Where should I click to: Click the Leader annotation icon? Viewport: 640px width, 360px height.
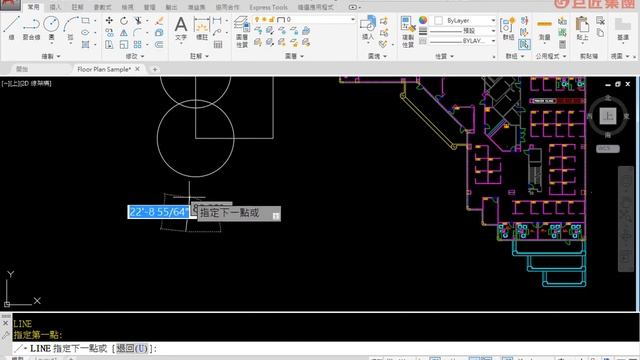tap(218, 32)
